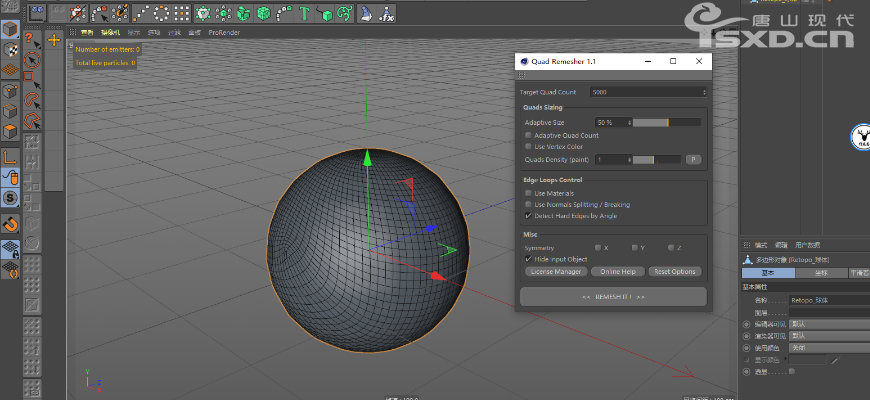This screenshot has width=870, height=400.
Task: Click the circled S icon in left sidebar
Action: pyautogui.click(x=11, y=199)
